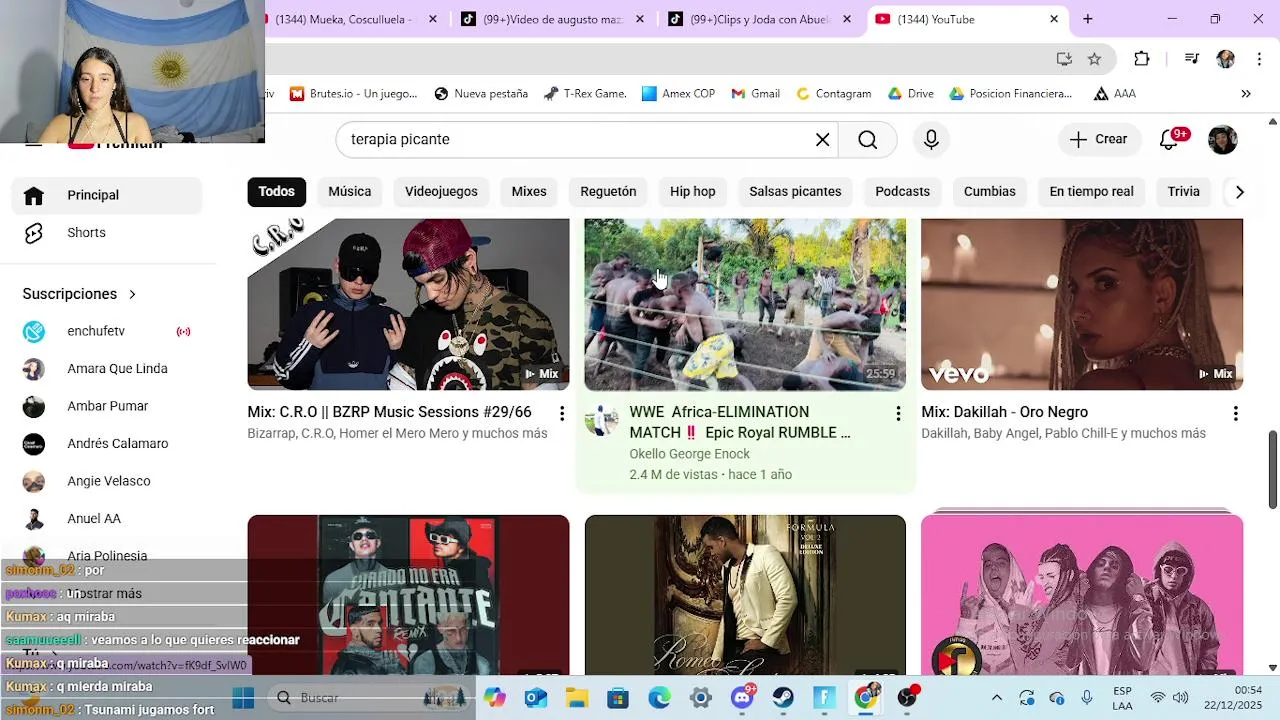This screenshot has width=1280, height=720.
Task: Switch to Clips y Joda con Abuela tab
Action: tap(760, 19)
